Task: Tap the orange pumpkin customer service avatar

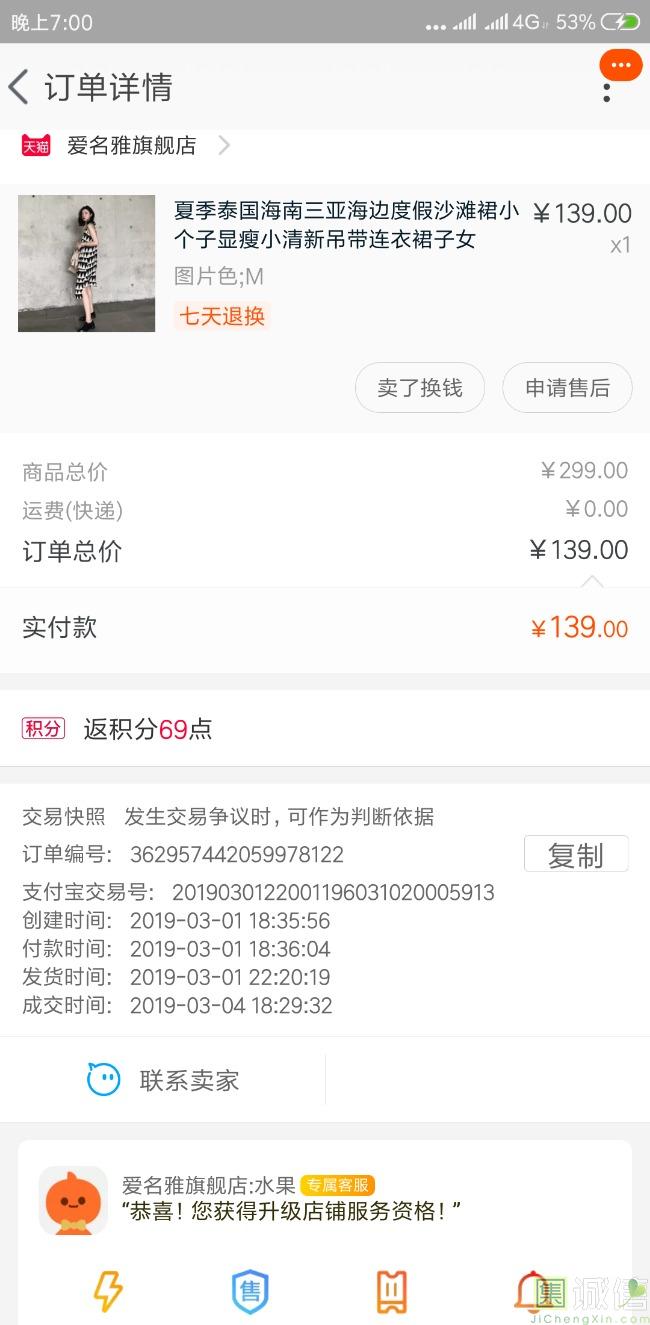Action: [73, 1200]
